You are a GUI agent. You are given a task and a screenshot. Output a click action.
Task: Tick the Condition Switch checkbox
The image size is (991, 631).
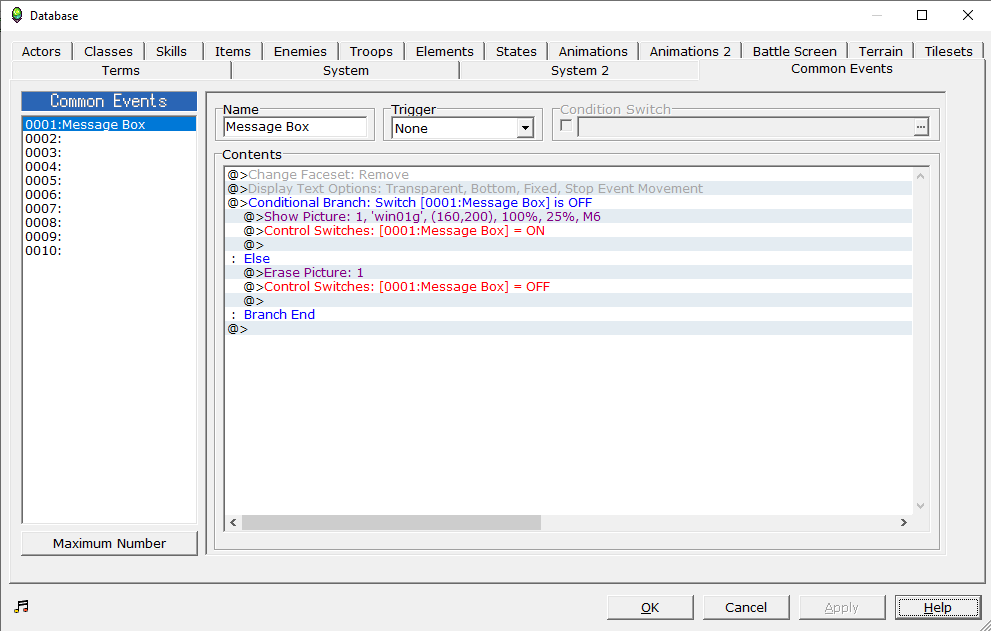566,126
